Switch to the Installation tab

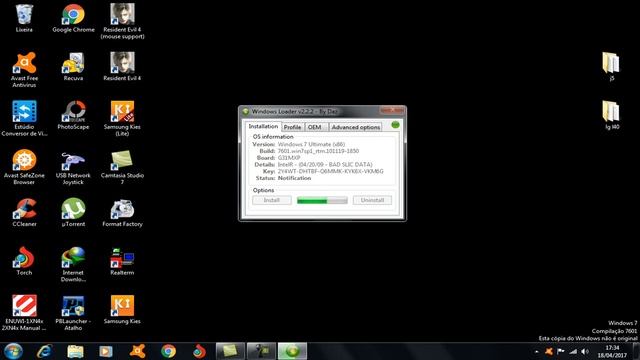click(263, 127)
